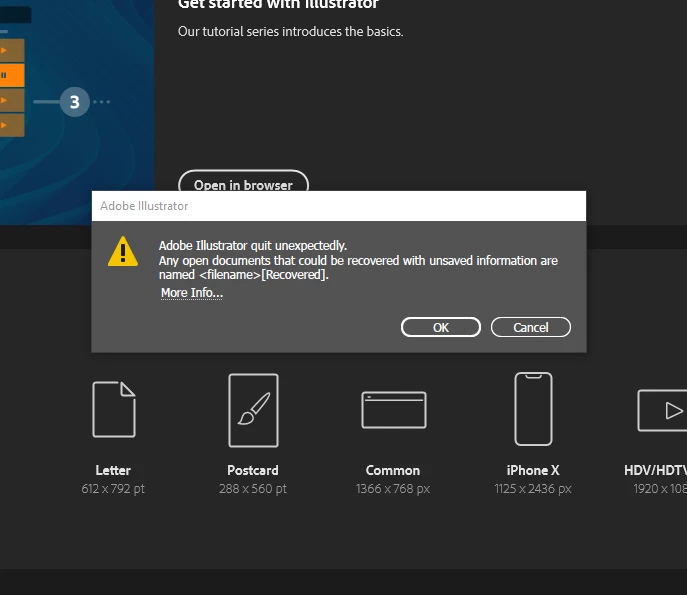The height and width of the screenshot is (595, 687).
Task: Click the HDV/HDTV preset label
Action: click(655, 470)
